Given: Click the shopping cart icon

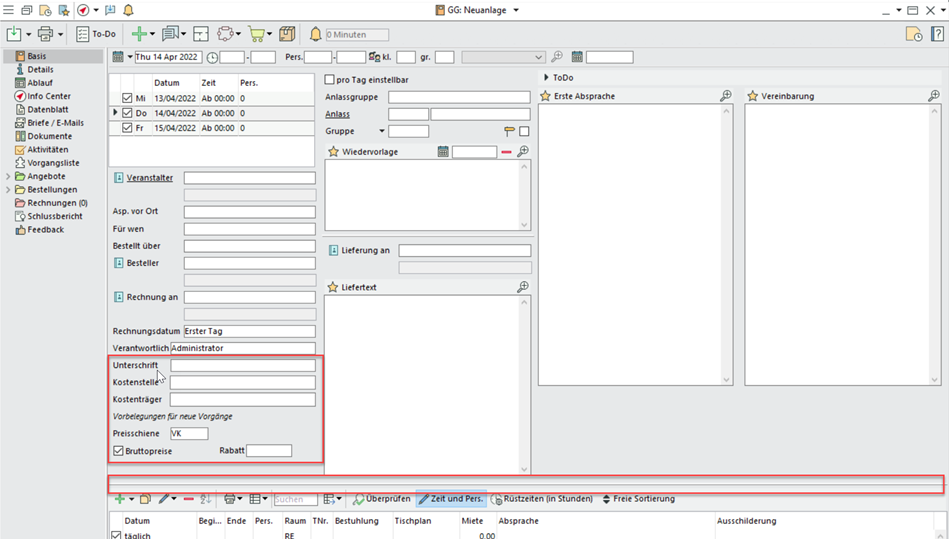Looking at the screenshot, I should click(257, 34).
